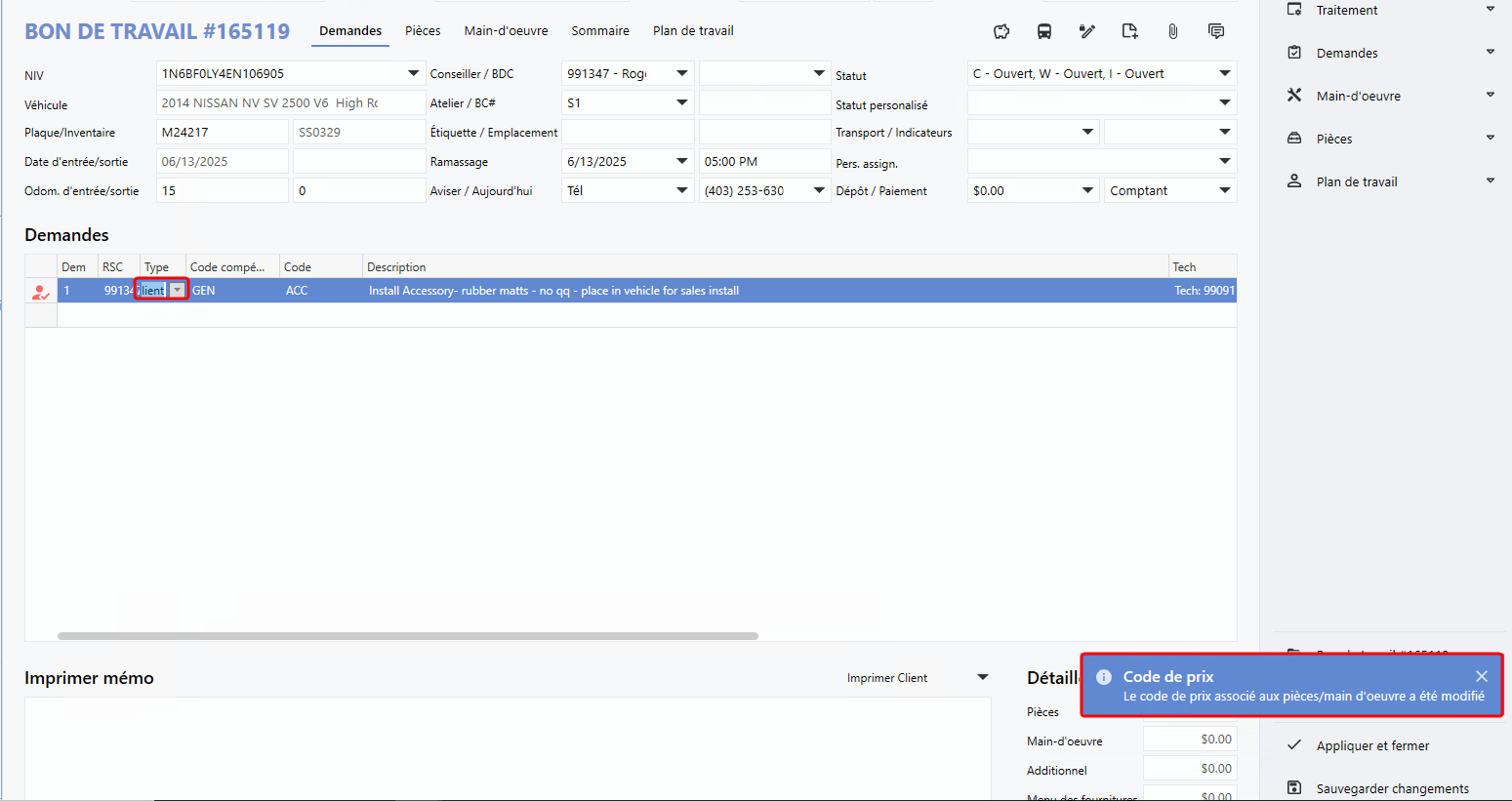This screenshot has height=801, width=1512.
Task: Open the Comptant payment dropdown
Action: (1224, 191)
